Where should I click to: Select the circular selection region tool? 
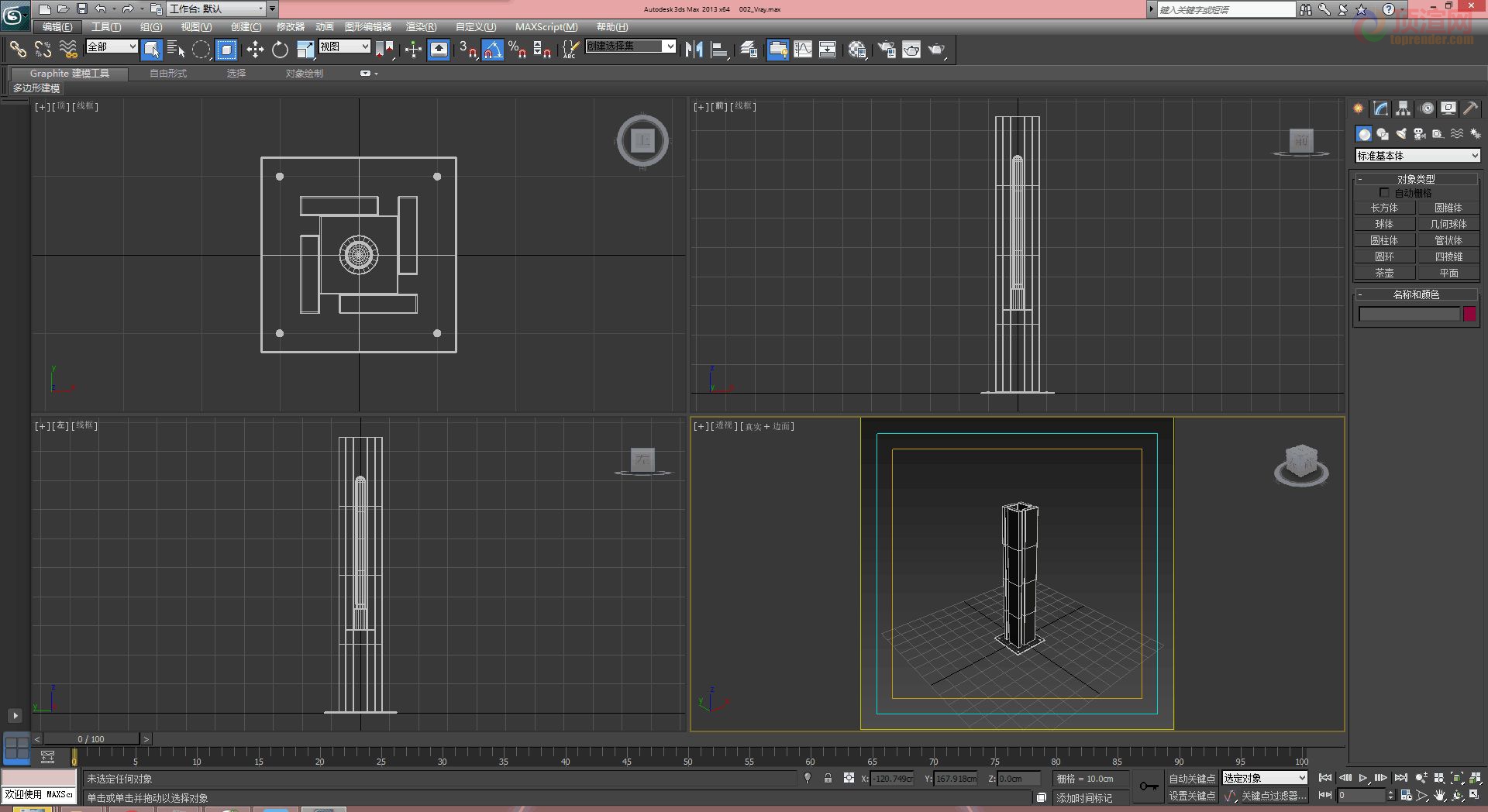[201, 50]
